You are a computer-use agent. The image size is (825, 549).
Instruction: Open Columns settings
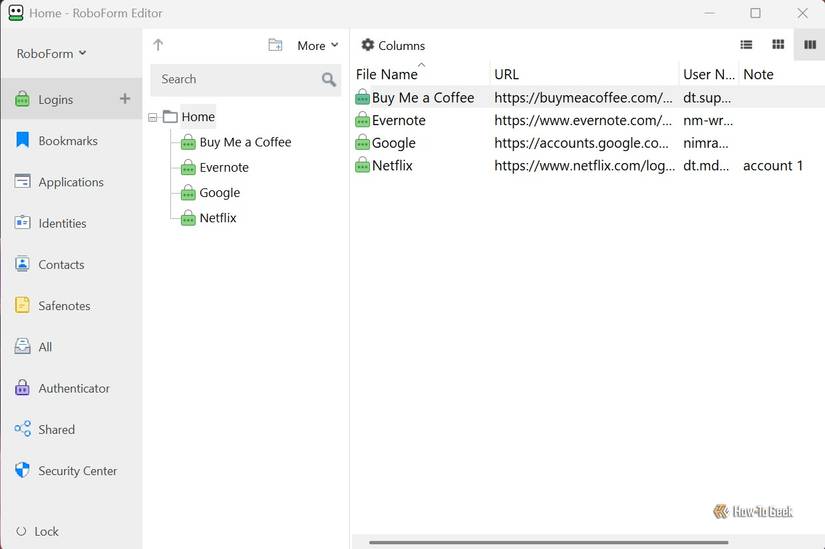pyautogui.click(x=393, y=46)
